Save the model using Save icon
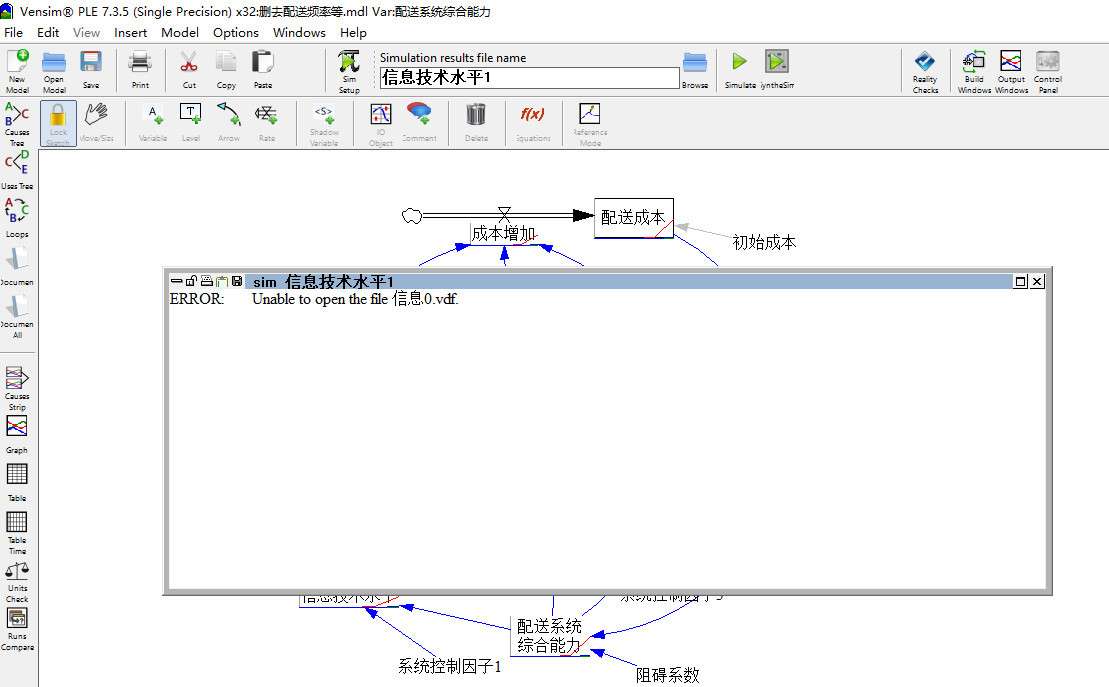This screenshot has width=1109, height=687. (91, 69)
